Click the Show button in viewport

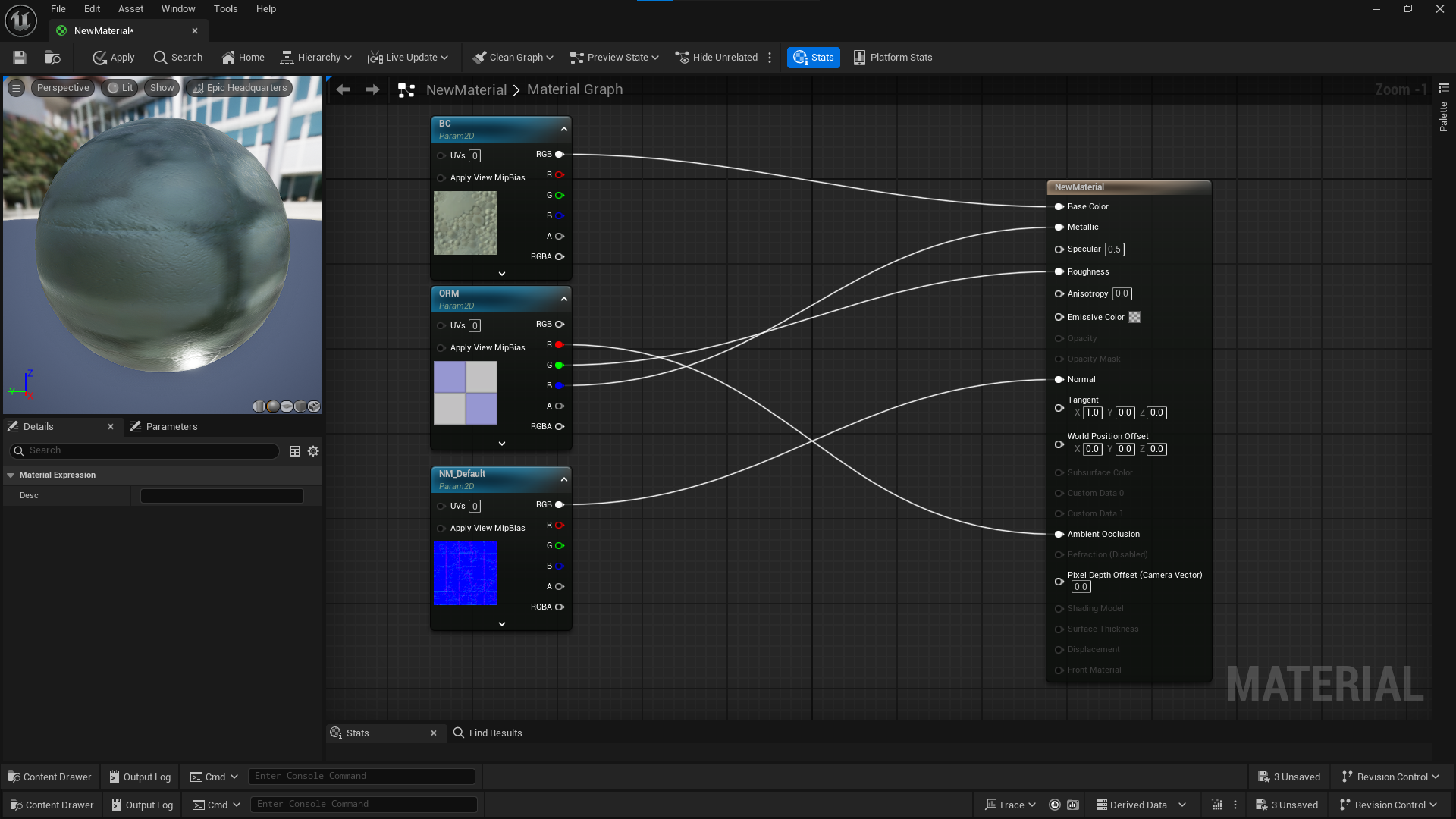click(x=162, y=88)
